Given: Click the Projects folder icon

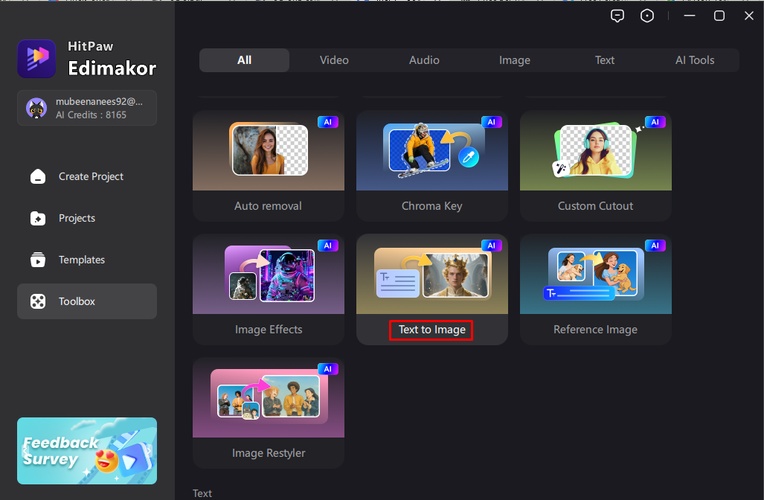Looking at the screenshot, I should [x=38, y=218].
